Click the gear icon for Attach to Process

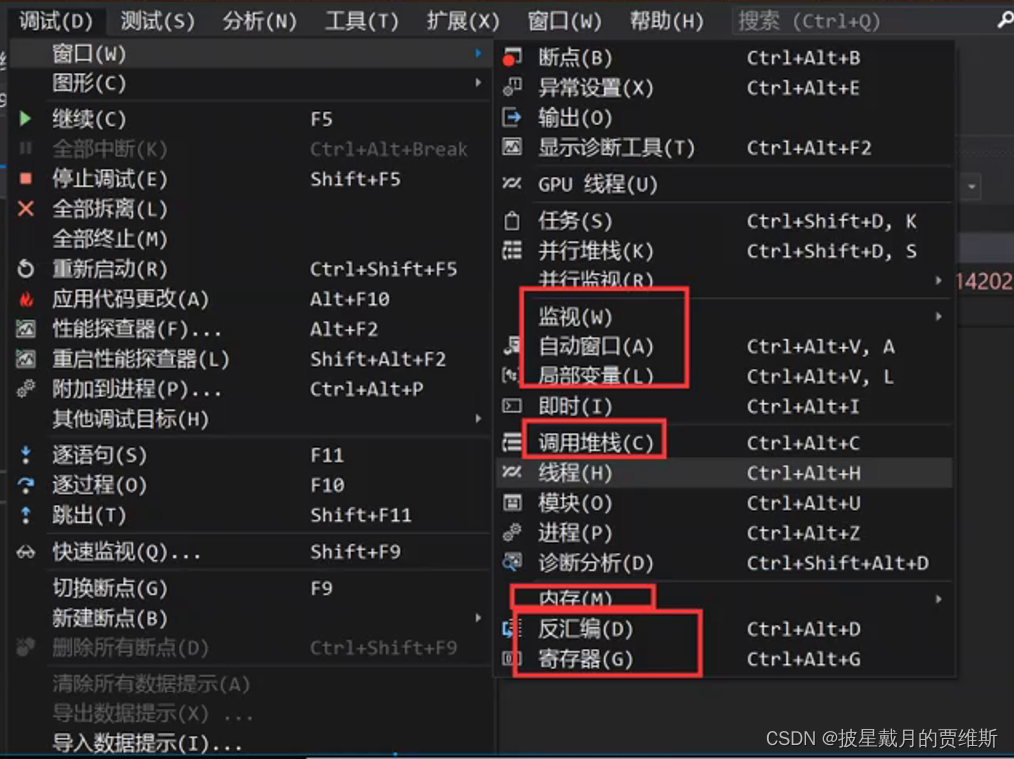click(x=26, y=389)
